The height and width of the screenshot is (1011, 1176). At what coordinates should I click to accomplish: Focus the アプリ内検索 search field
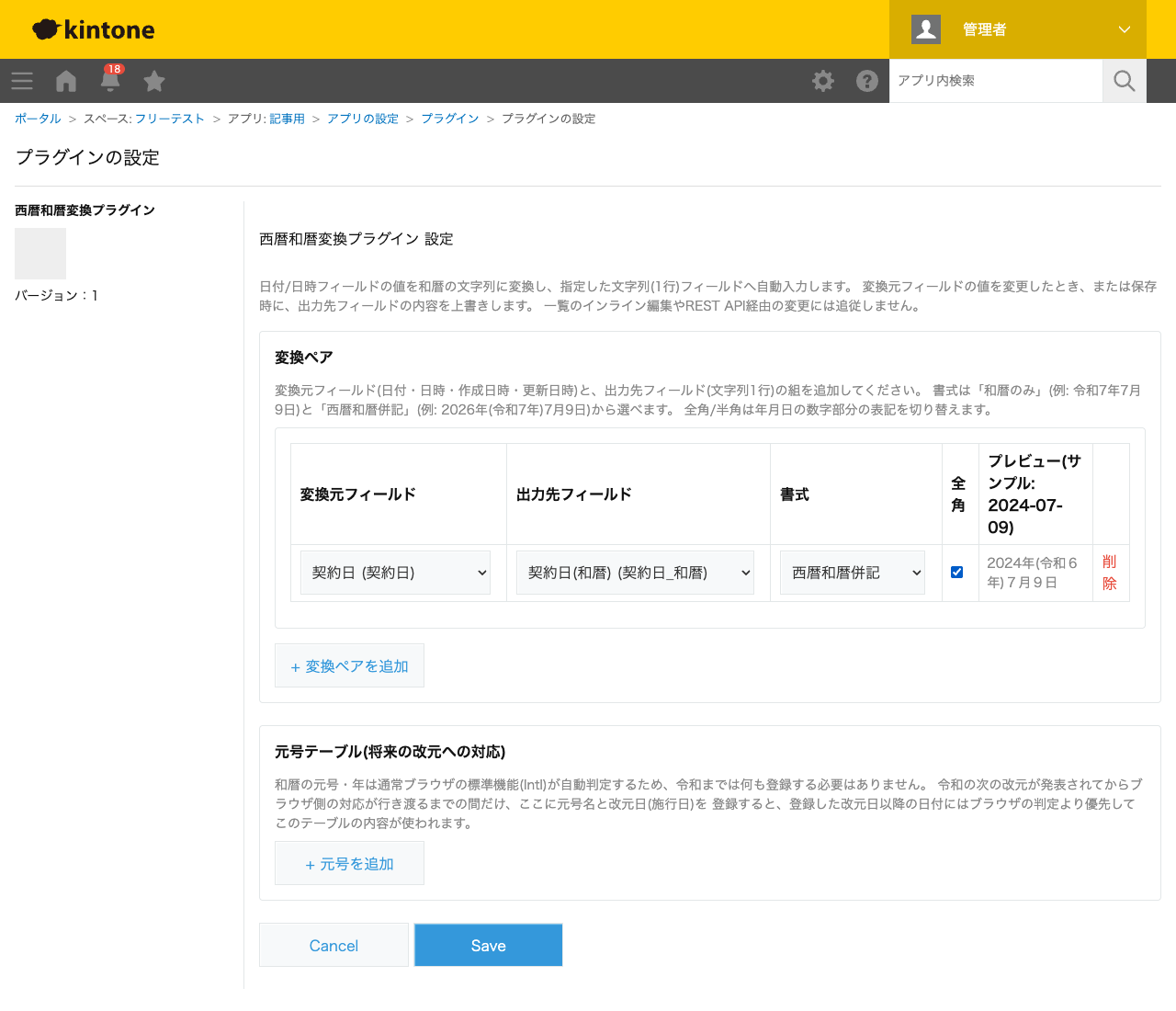point(996,81)
